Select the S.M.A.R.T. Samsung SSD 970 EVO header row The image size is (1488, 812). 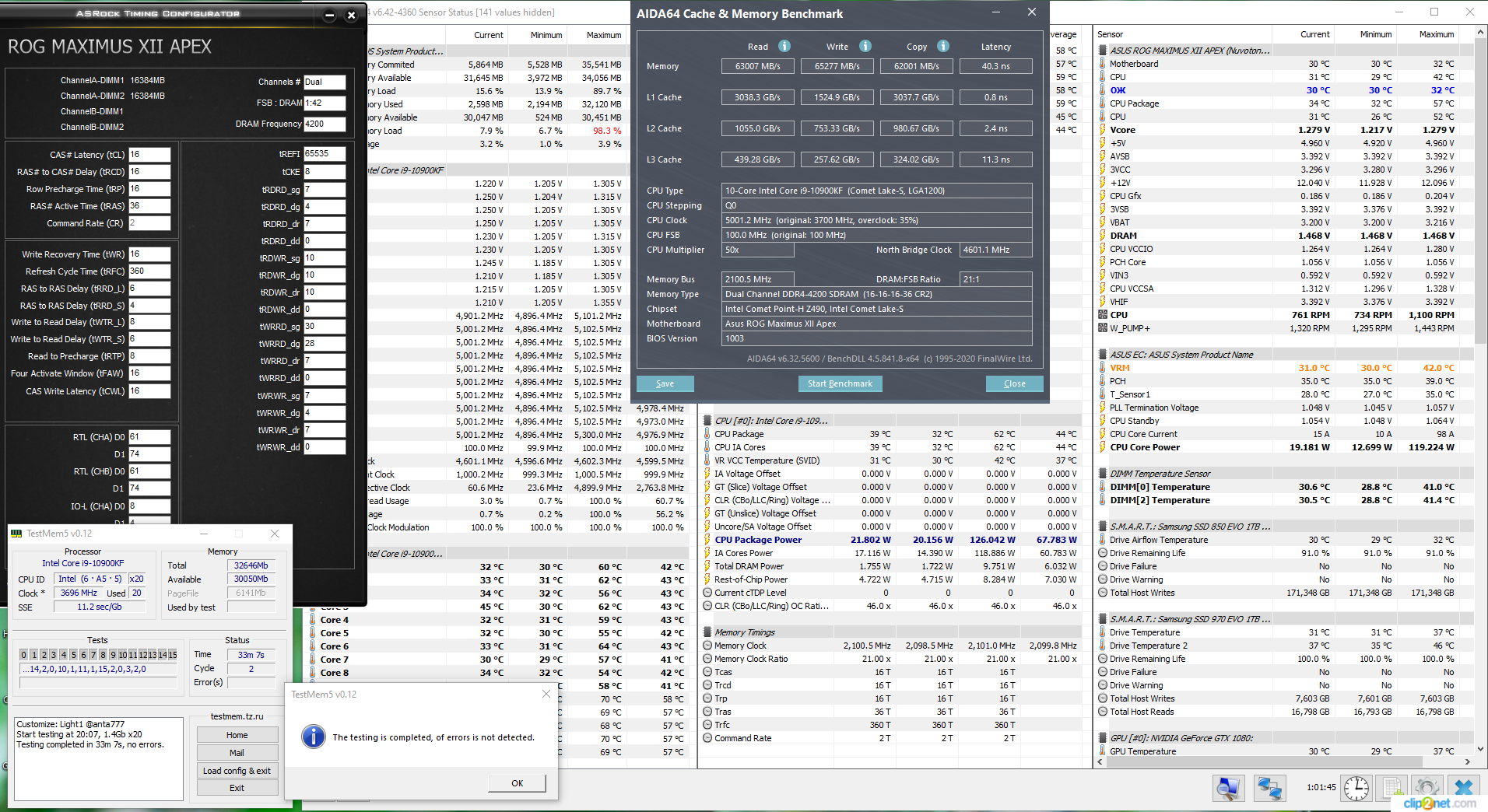(x=1283, y=619)
